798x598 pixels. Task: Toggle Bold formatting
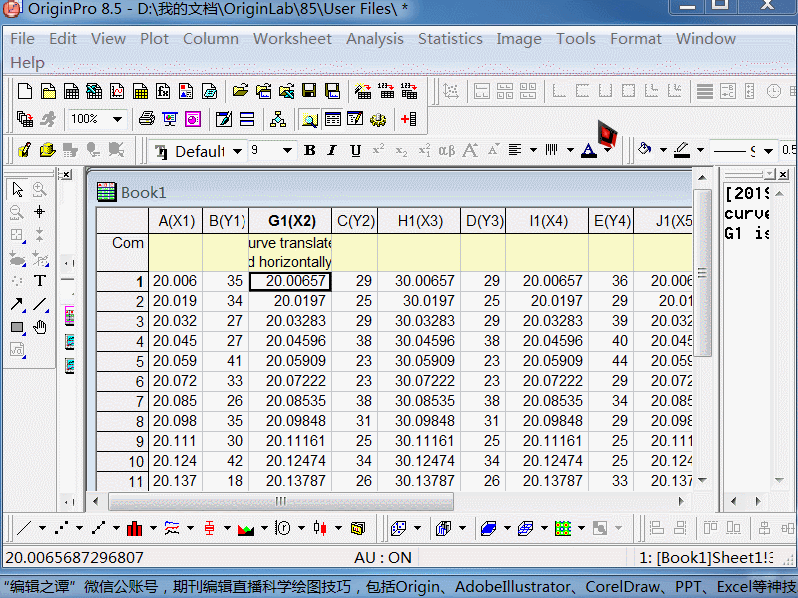coord(309,151)
